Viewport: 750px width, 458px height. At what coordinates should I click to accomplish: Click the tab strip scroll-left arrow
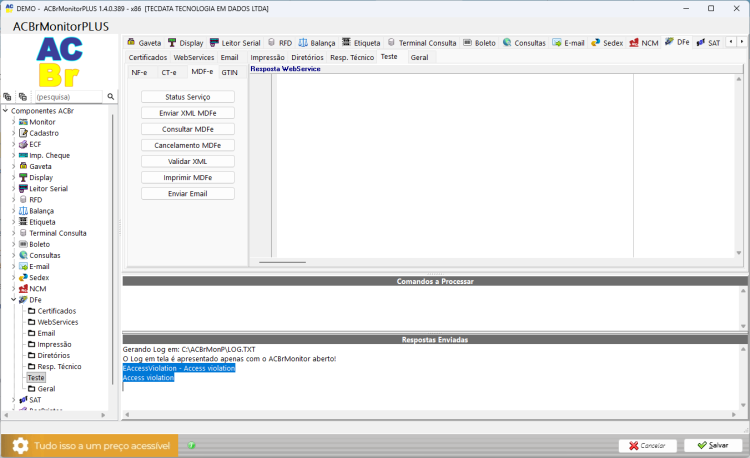[730, 42]
